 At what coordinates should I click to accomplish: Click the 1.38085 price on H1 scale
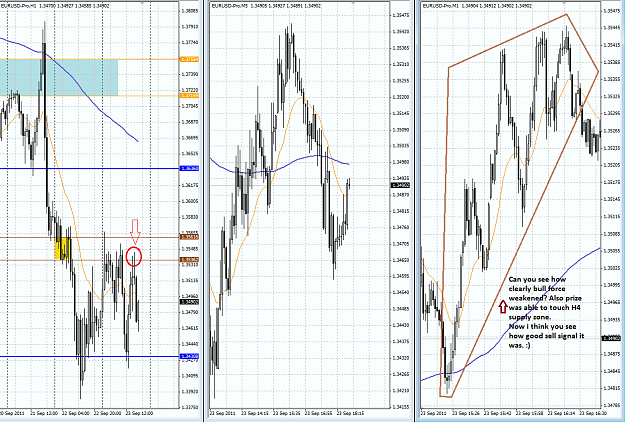click(190, 11)
